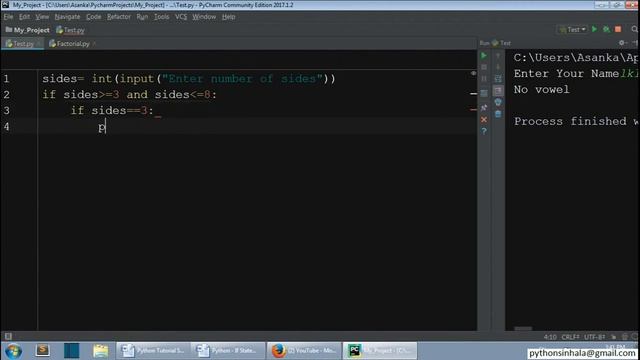Open Run panel help question mark
640x360 pixels.
click(x=484, y=131)
